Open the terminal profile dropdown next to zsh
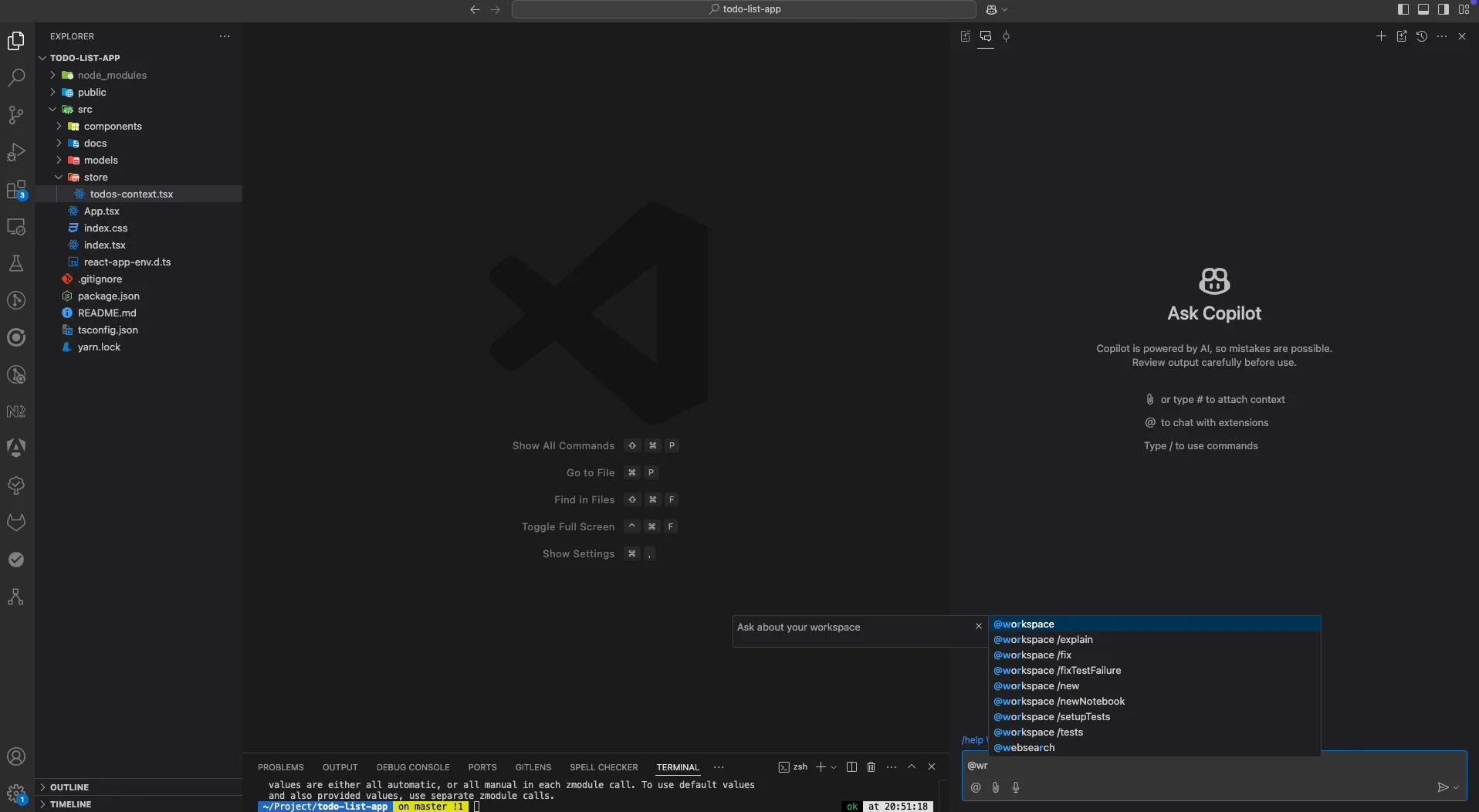Image resolution: width=1479 pixels, height=812 pixels. (x=833, y=766)
